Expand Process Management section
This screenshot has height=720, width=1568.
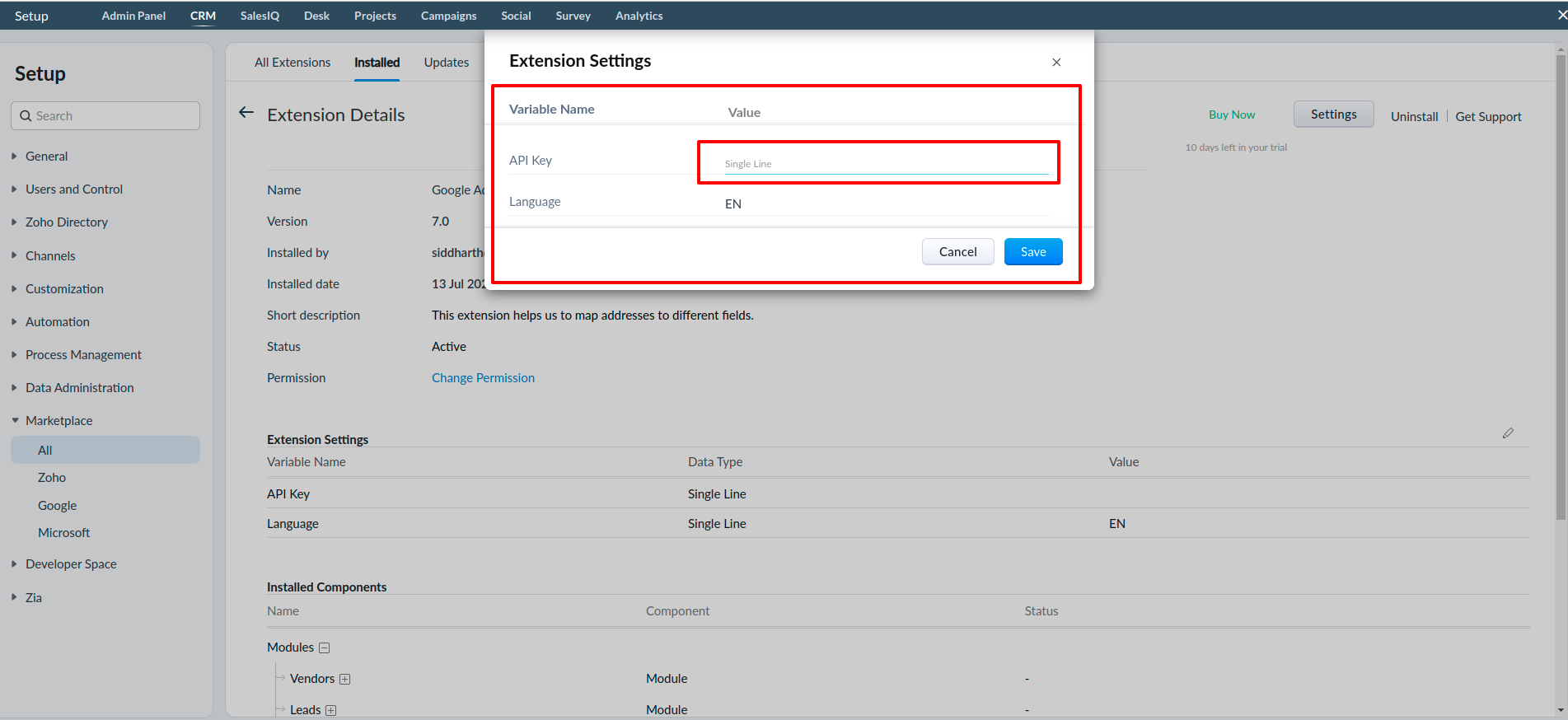[14, 354]
